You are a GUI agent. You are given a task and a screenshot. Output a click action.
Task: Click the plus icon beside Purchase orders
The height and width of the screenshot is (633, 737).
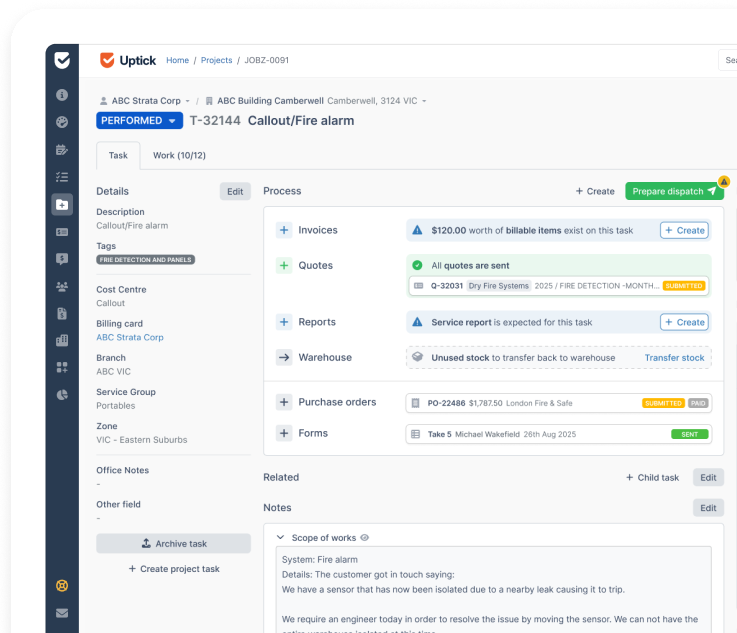tap(284, 402)
